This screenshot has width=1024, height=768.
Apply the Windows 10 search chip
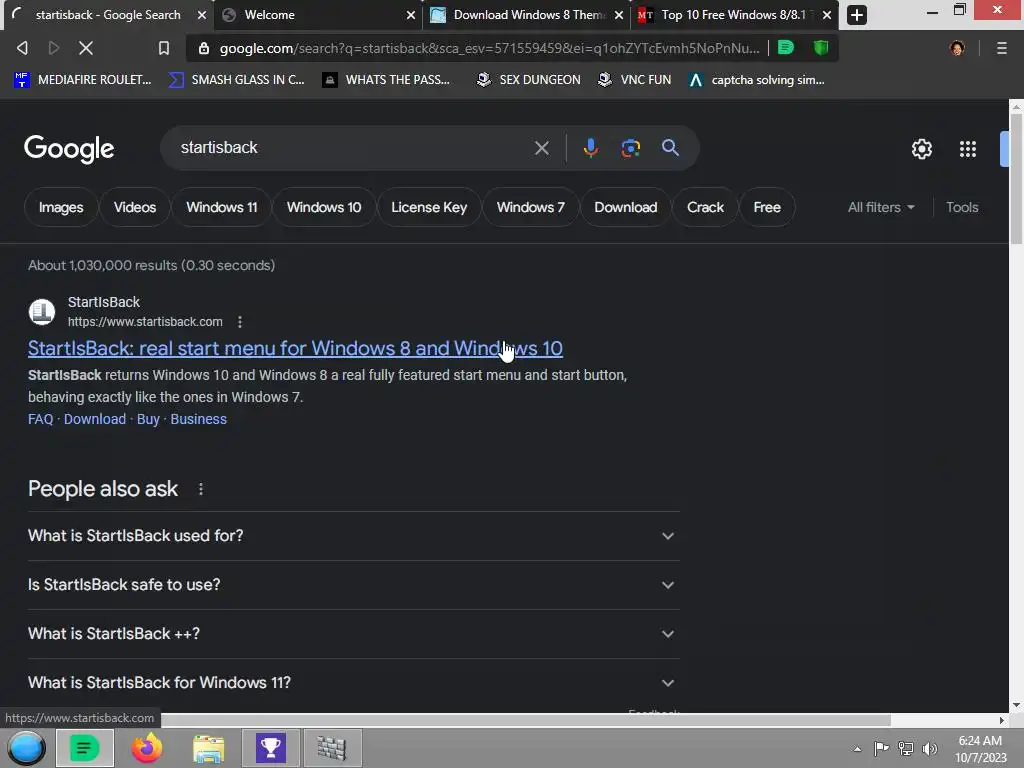click(324, 207)
